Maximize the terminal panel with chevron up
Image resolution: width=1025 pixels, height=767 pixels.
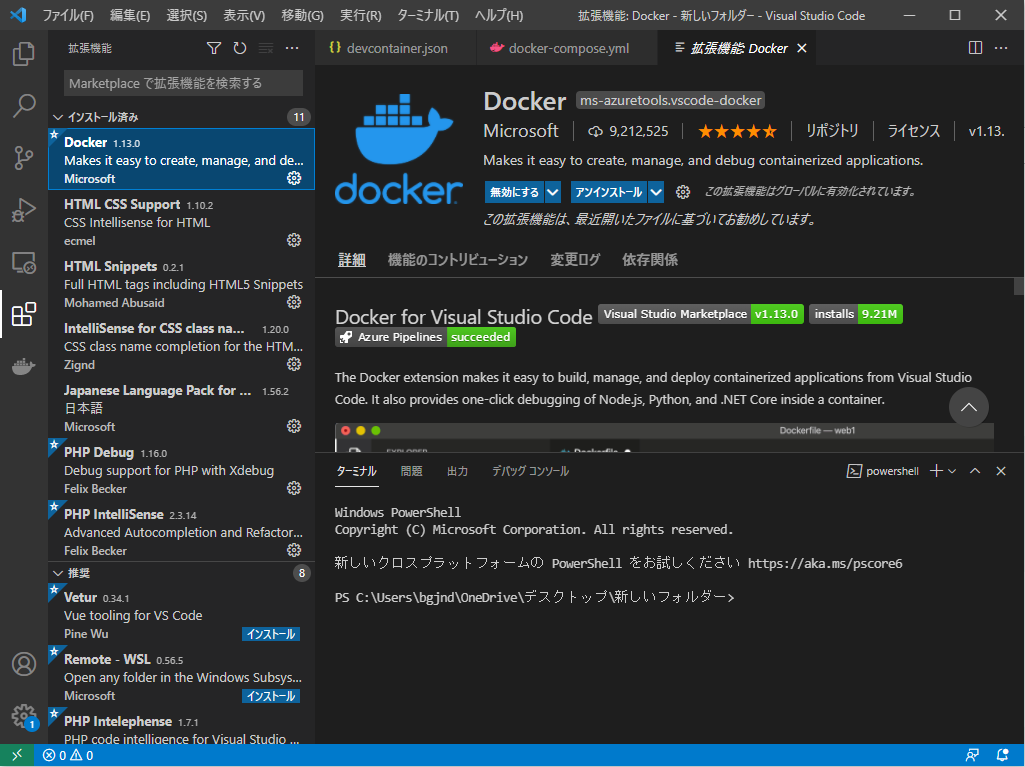[x=975, y=471]
